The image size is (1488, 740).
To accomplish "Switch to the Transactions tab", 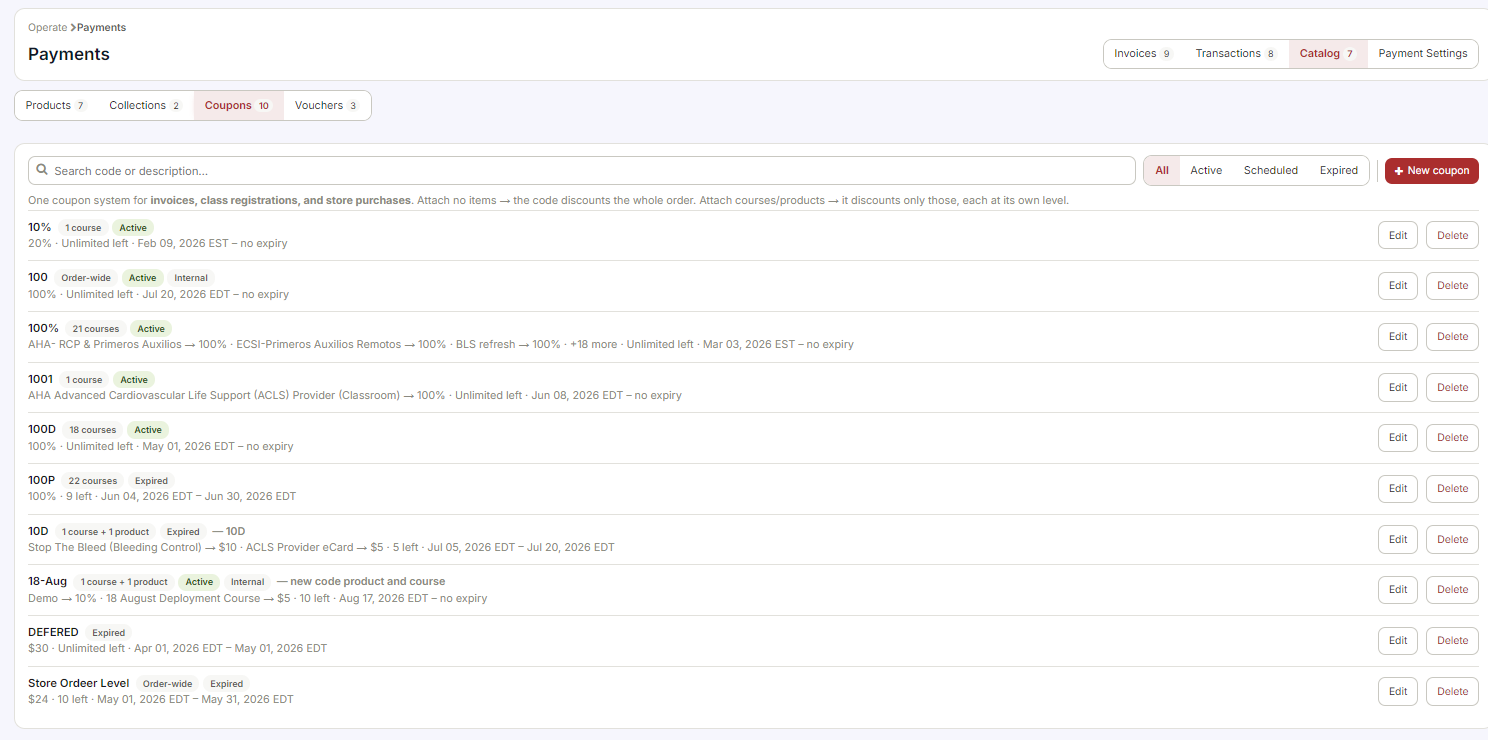I will tap(1236, 54).
